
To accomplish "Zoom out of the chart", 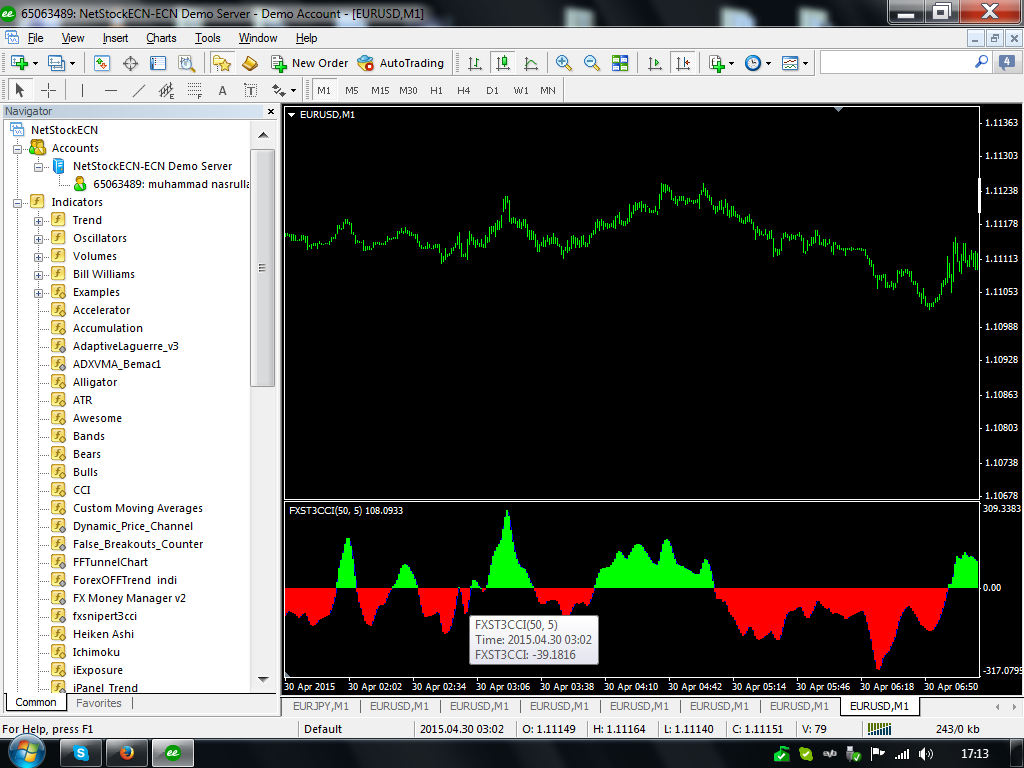I will 592,63.
